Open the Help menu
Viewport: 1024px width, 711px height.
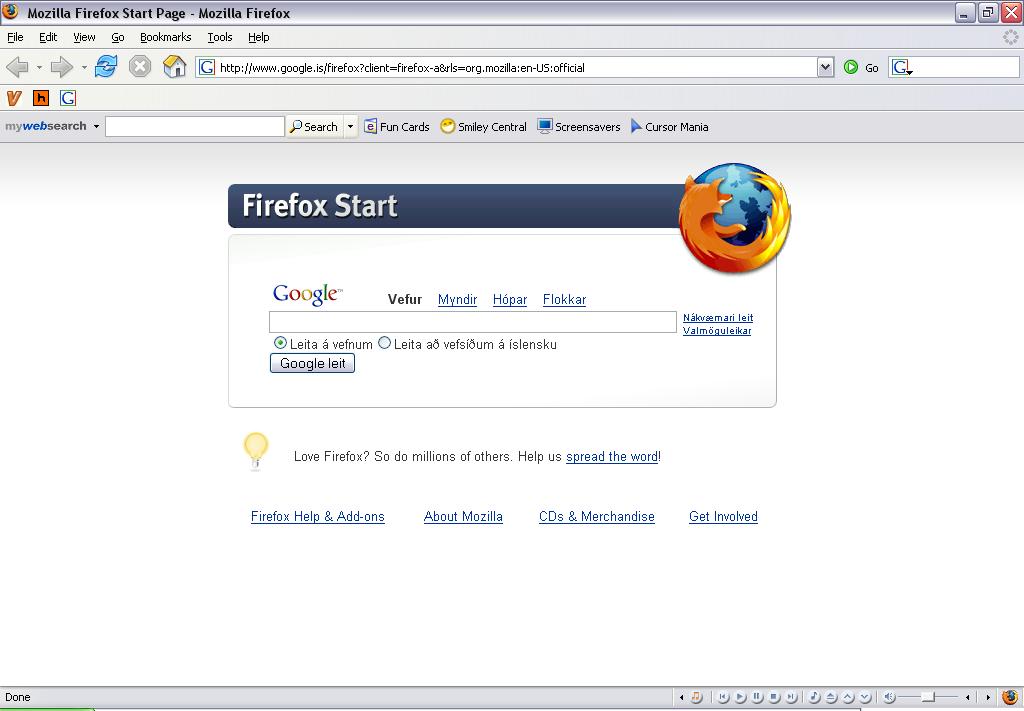coord(259,37)
